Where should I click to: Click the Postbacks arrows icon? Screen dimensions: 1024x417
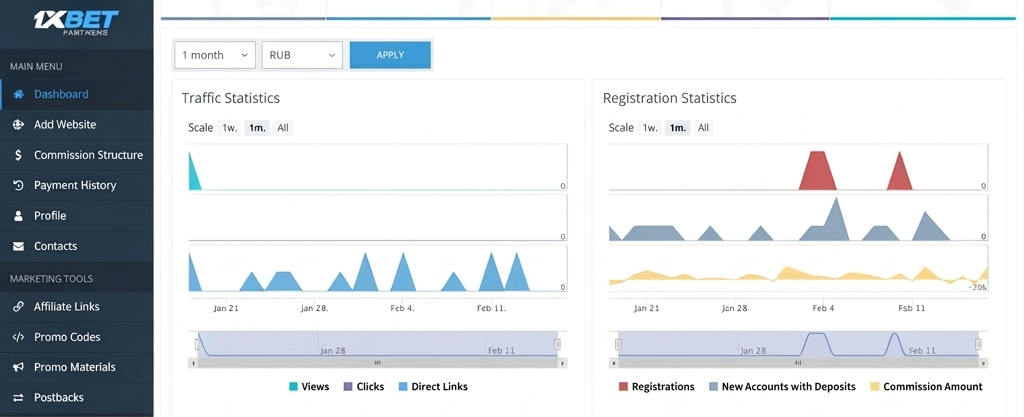click(x=19, y=397)
